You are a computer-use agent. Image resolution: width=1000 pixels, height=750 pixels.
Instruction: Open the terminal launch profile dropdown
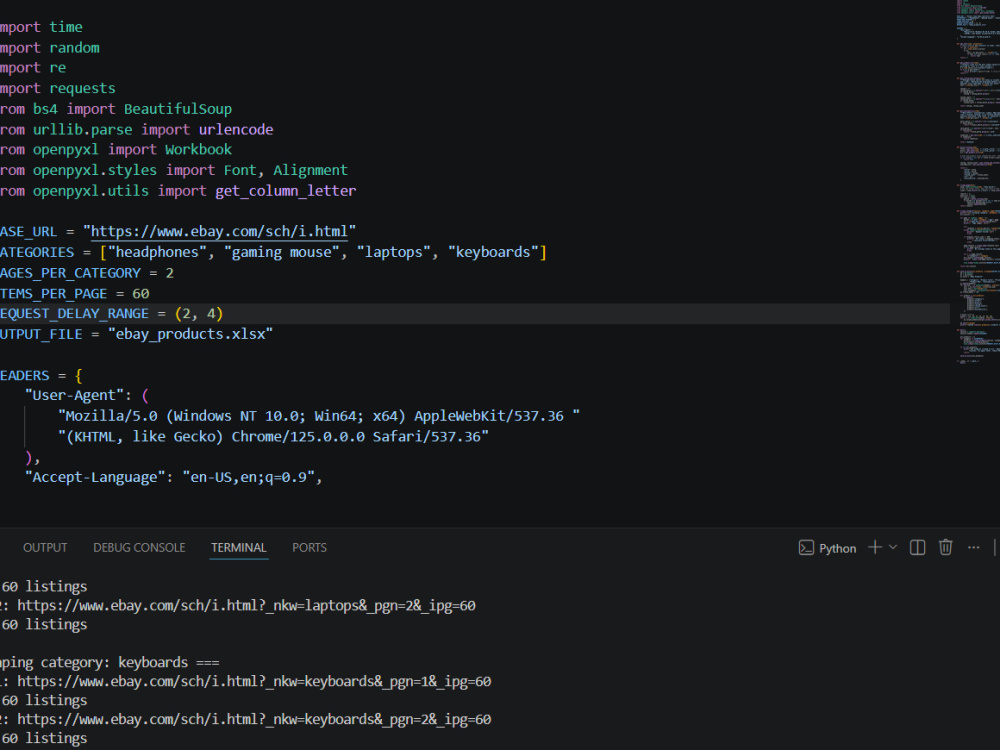click(893, 547)
